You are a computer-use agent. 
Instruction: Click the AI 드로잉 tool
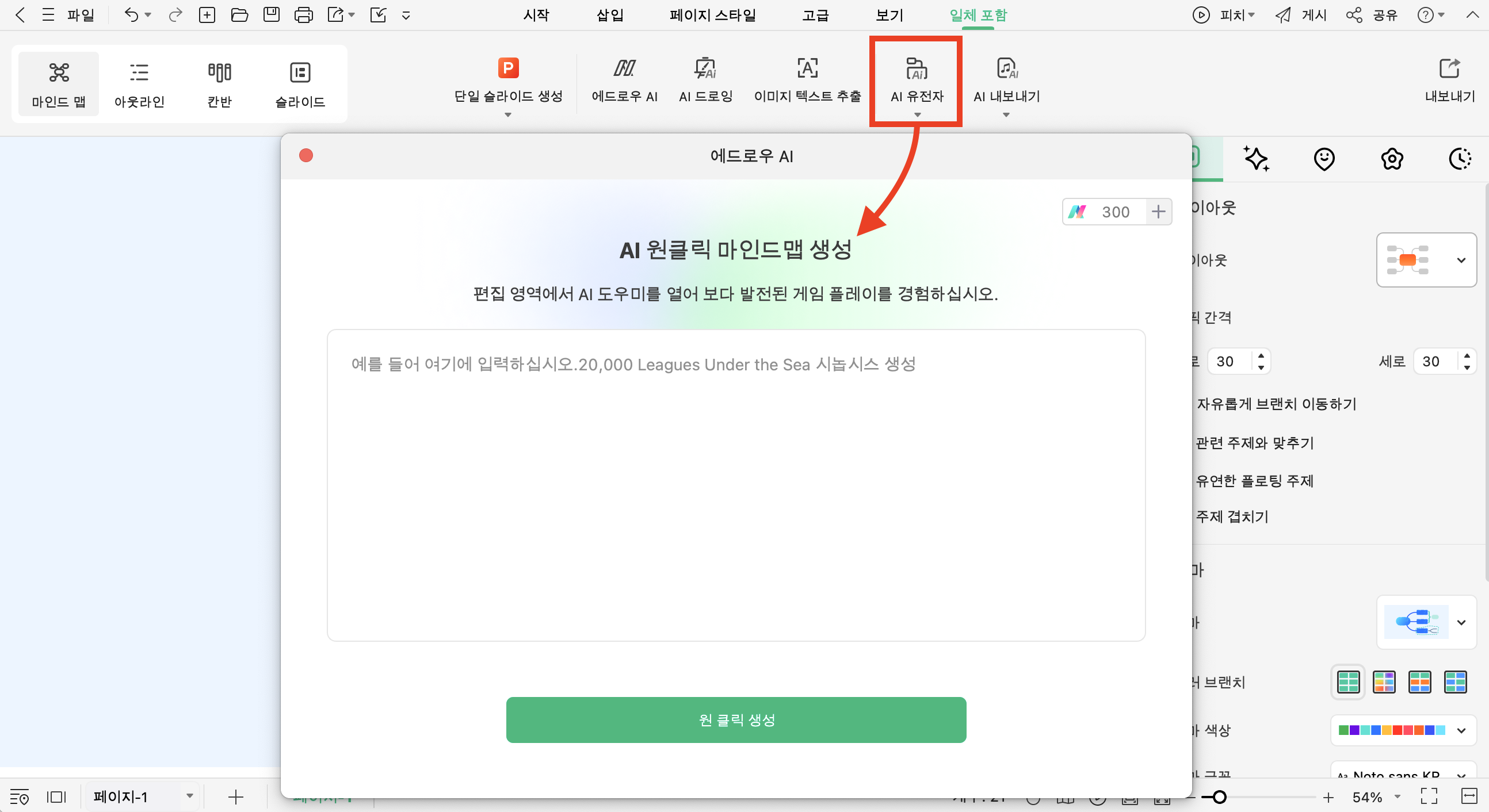pos(705,81)
